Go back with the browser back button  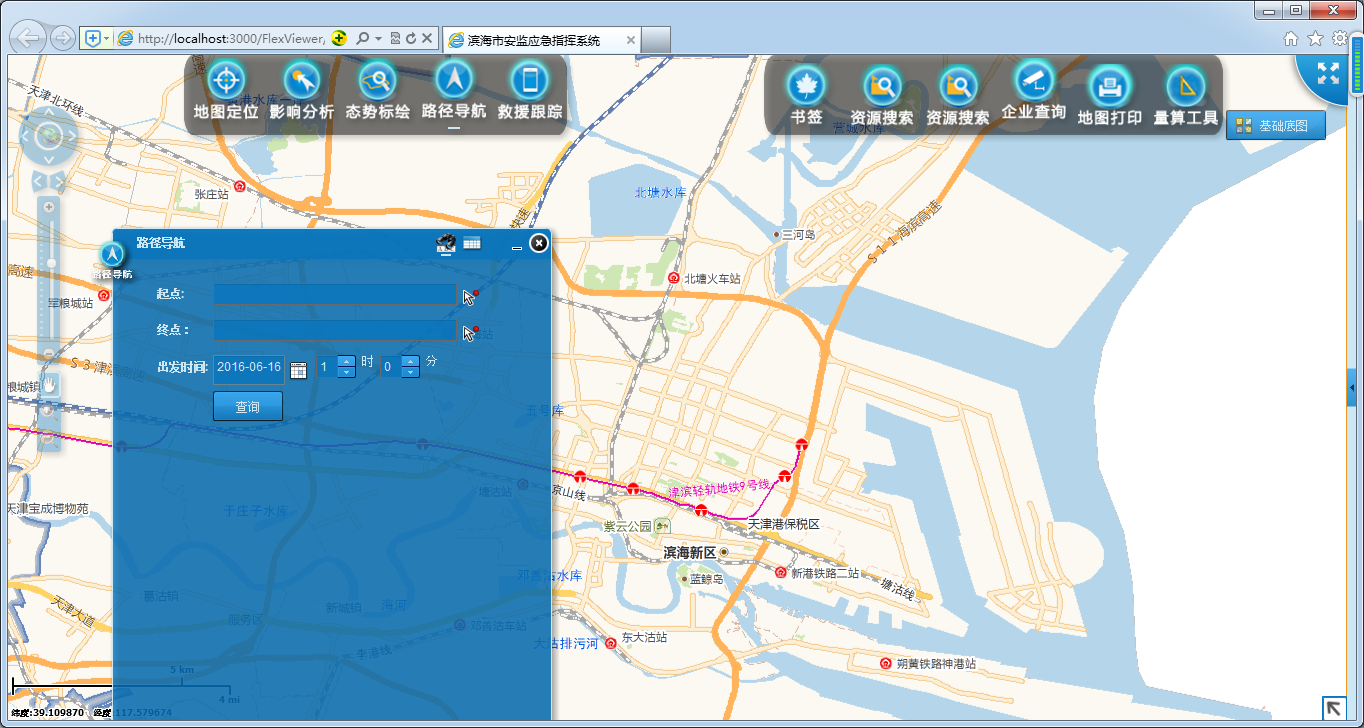(x=29, y=38)
